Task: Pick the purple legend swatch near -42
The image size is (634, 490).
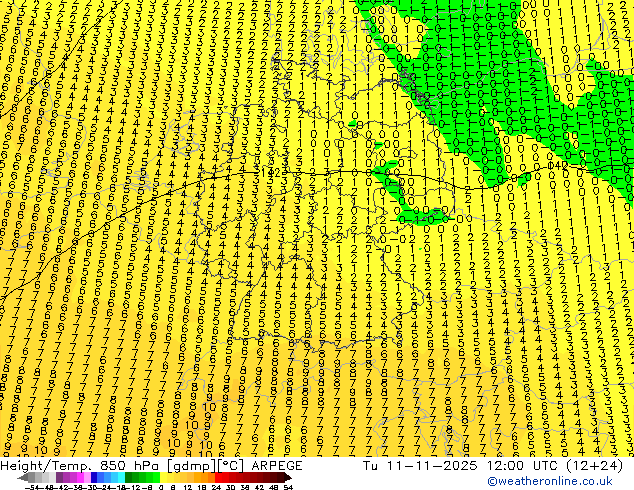Action: pyautogui.click(x=59, y=478)
